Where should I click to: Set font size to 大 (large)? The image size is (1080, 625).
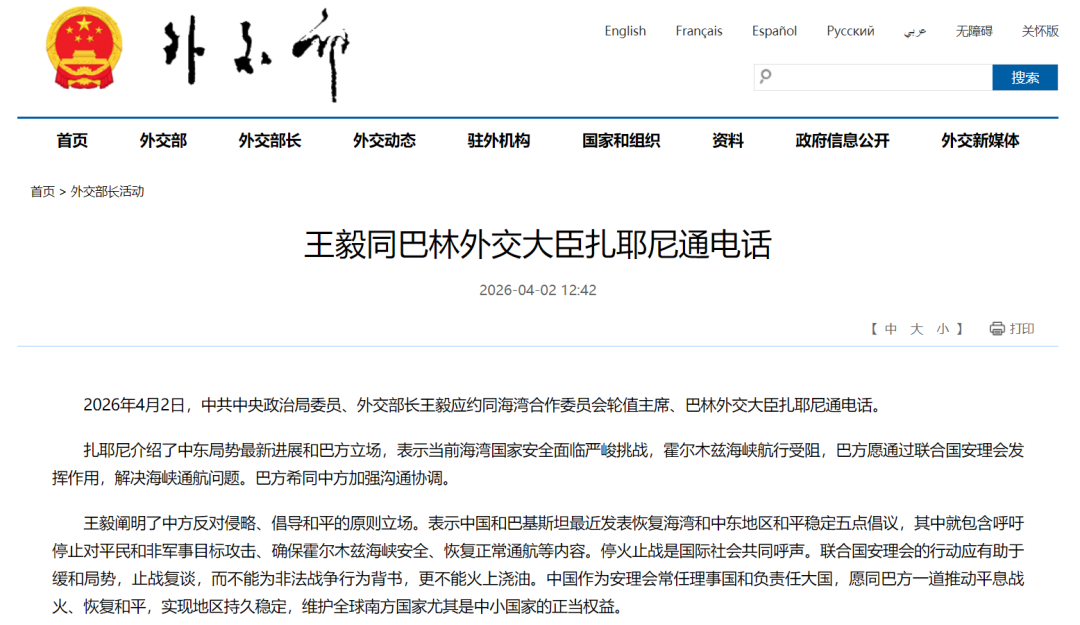coord(914,327)
